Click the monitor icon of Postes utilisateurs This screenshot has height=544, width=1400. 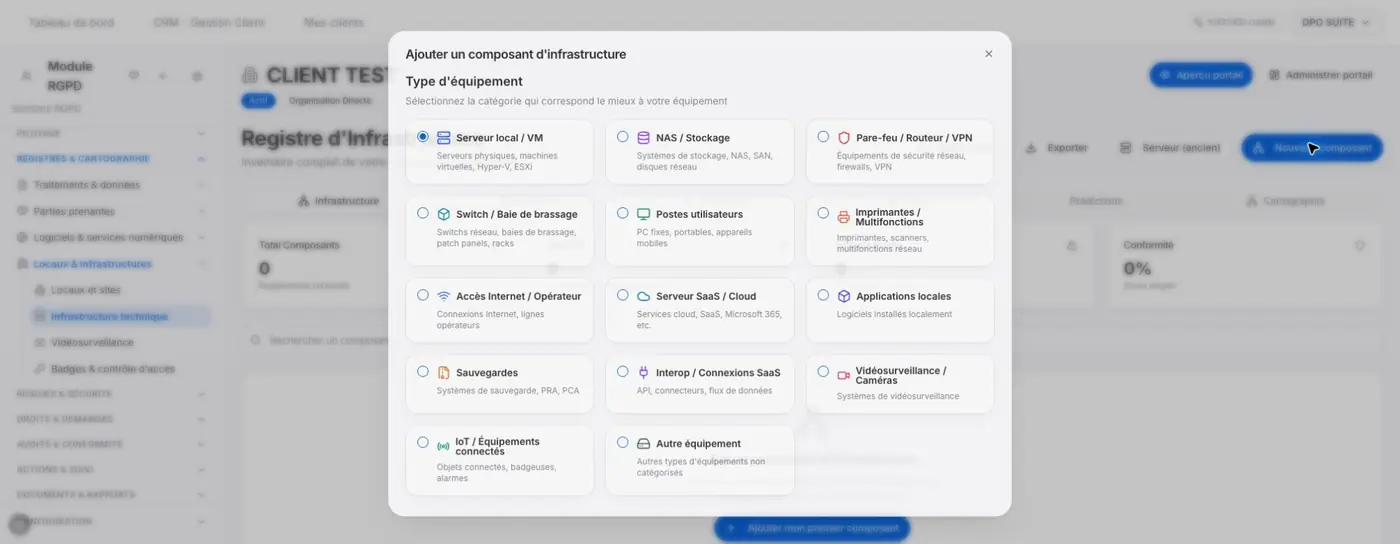click(644, 214)
